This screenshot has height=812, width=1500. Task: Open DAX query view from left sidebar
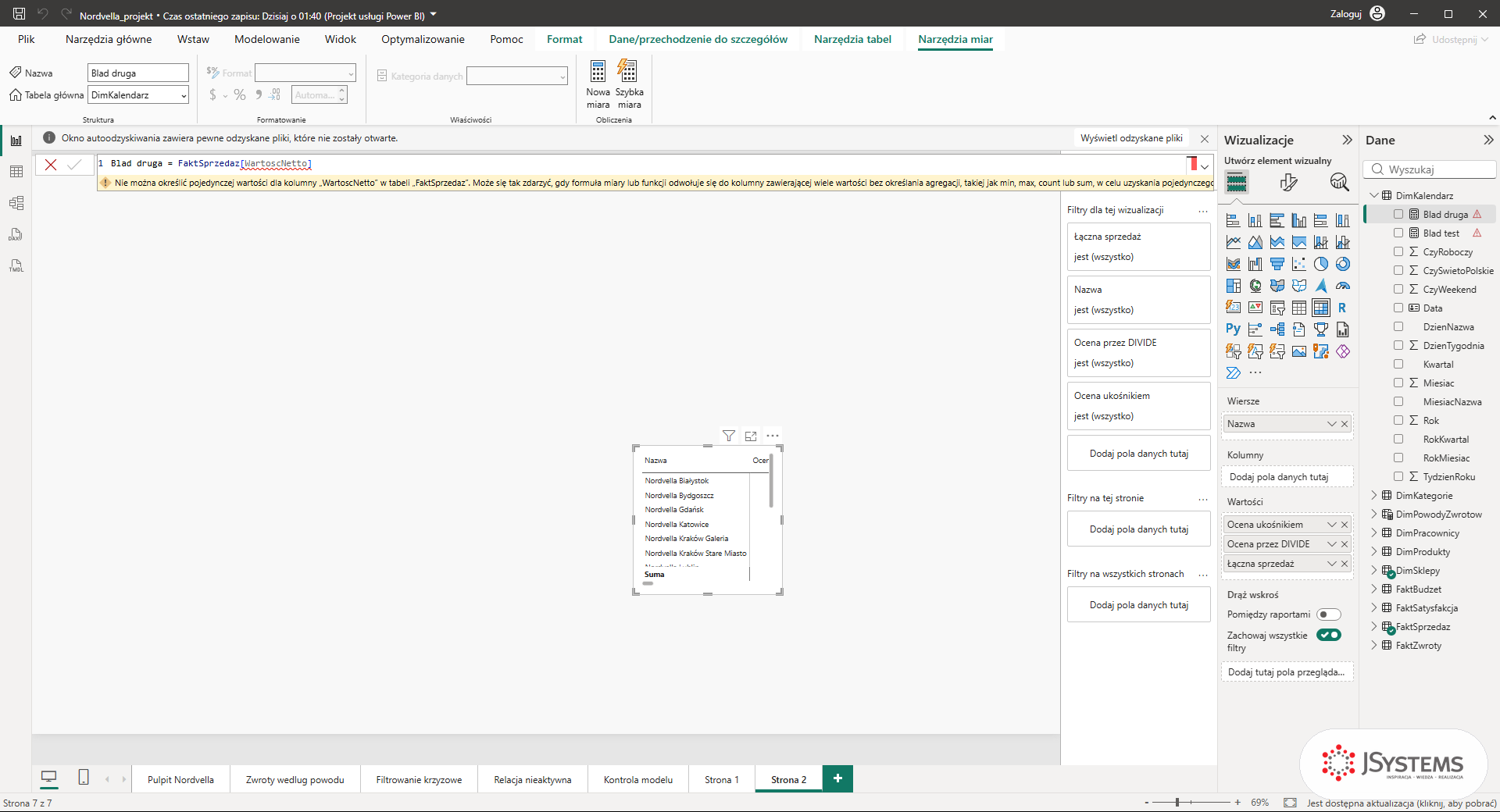click(x=16, y=234)
